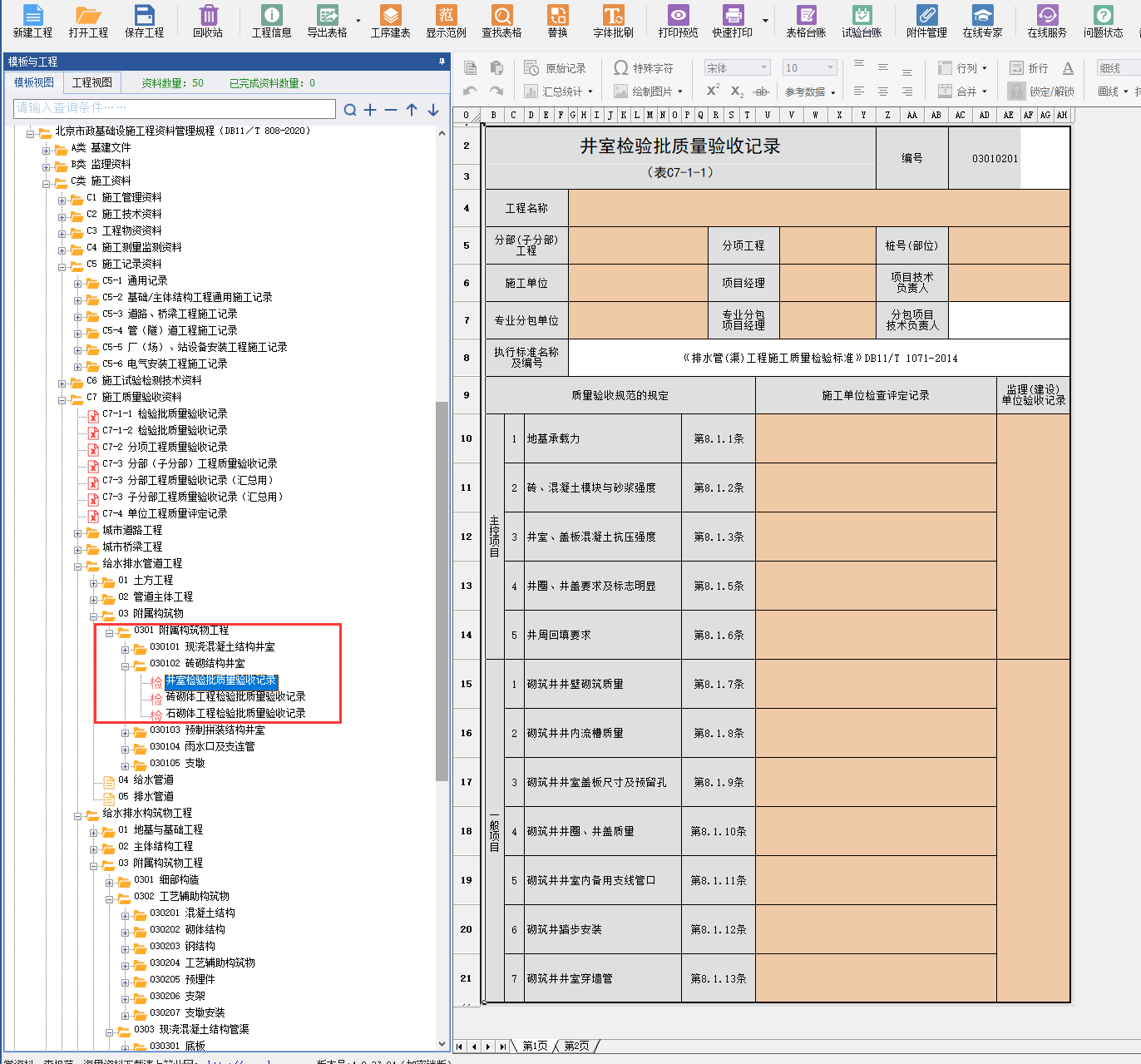Open 附件管理 attachment manager
The width and height of the screenshot is (1141, 1064).
click(x=926, y=21)
